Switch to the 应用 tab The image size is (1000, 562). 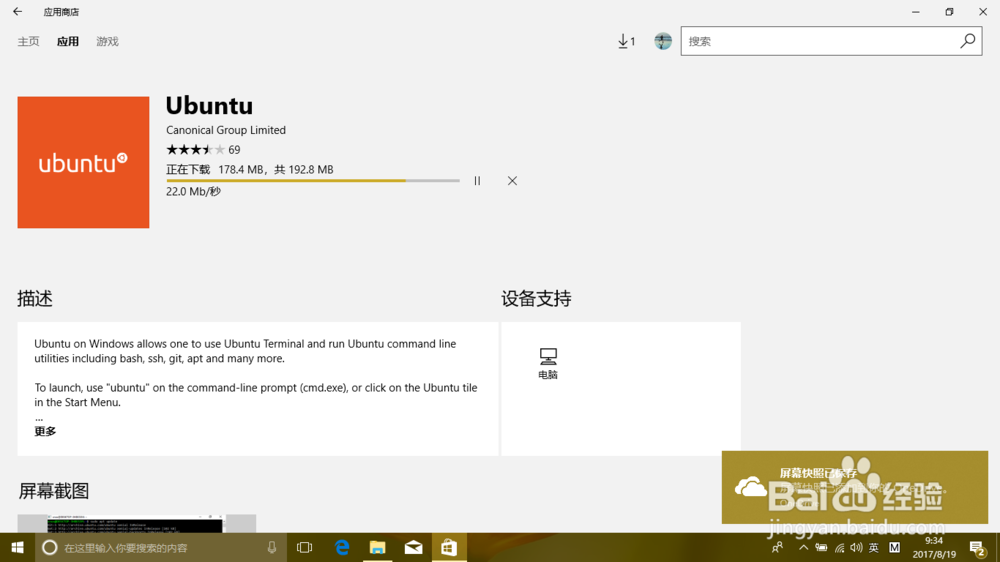click(68, 41)
